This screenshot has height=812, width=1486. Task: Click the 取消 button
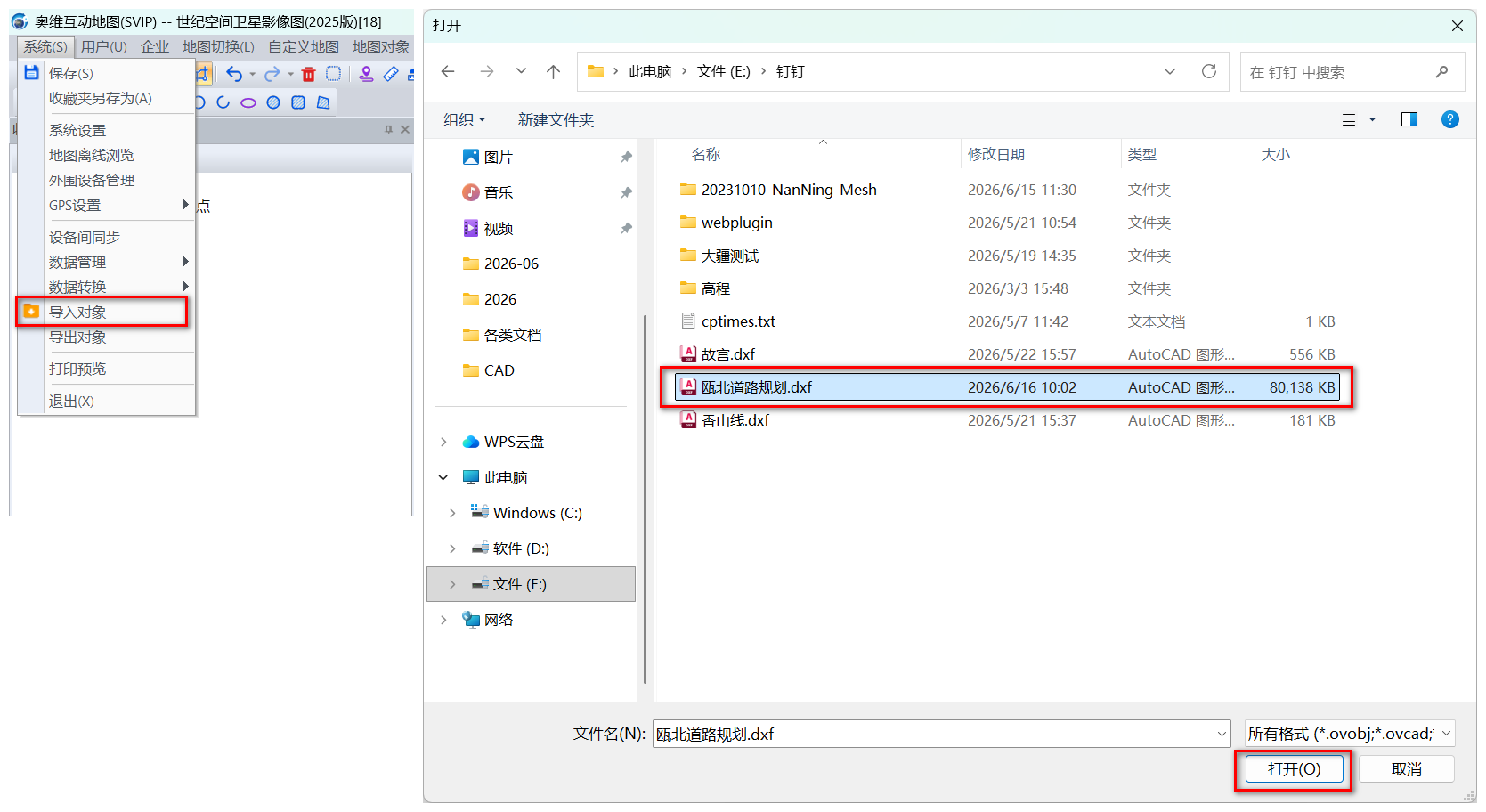click(x=1406, y=769)
